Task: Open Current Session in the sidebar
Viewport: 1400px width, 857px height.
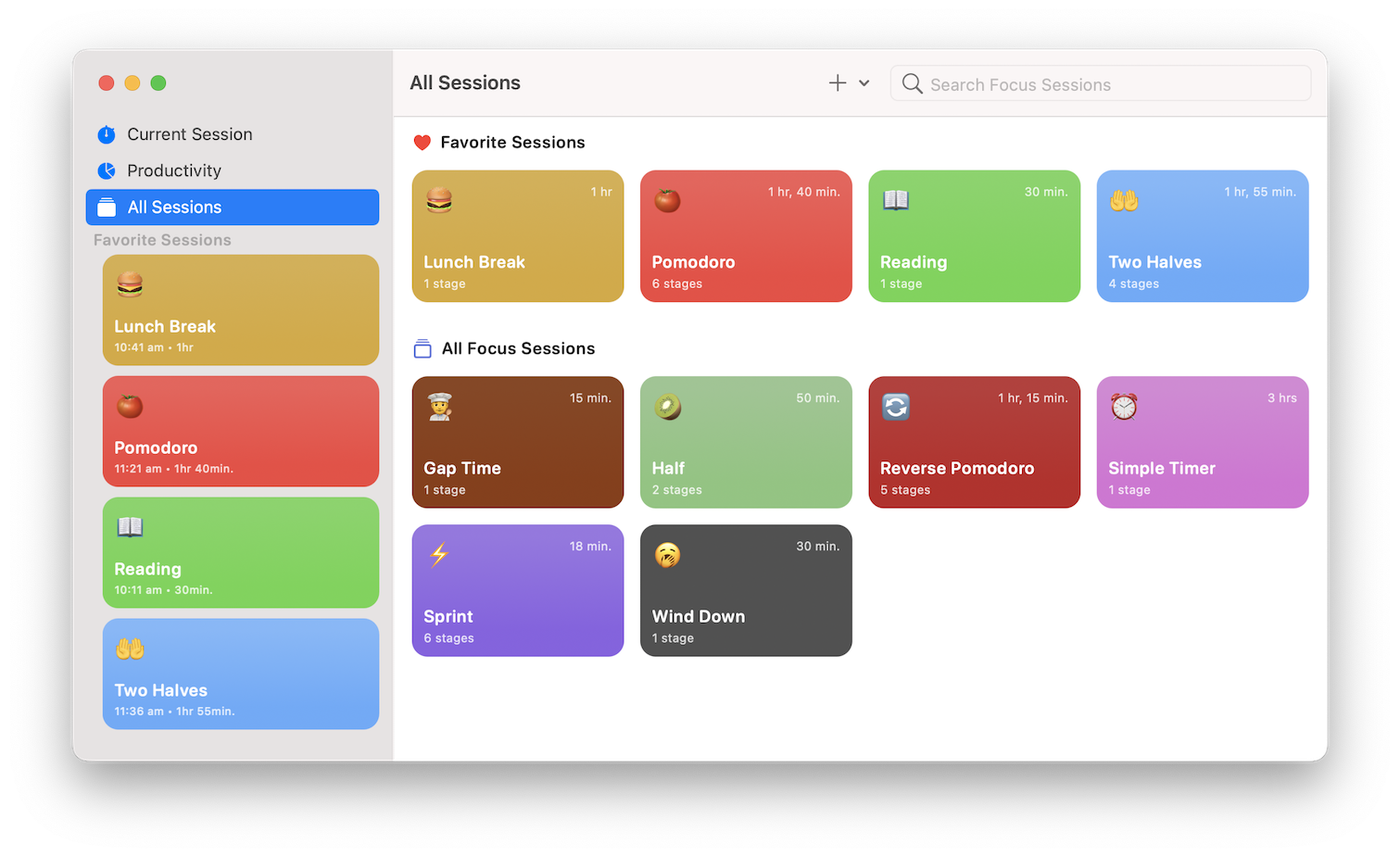Action: tap(189, 134)
